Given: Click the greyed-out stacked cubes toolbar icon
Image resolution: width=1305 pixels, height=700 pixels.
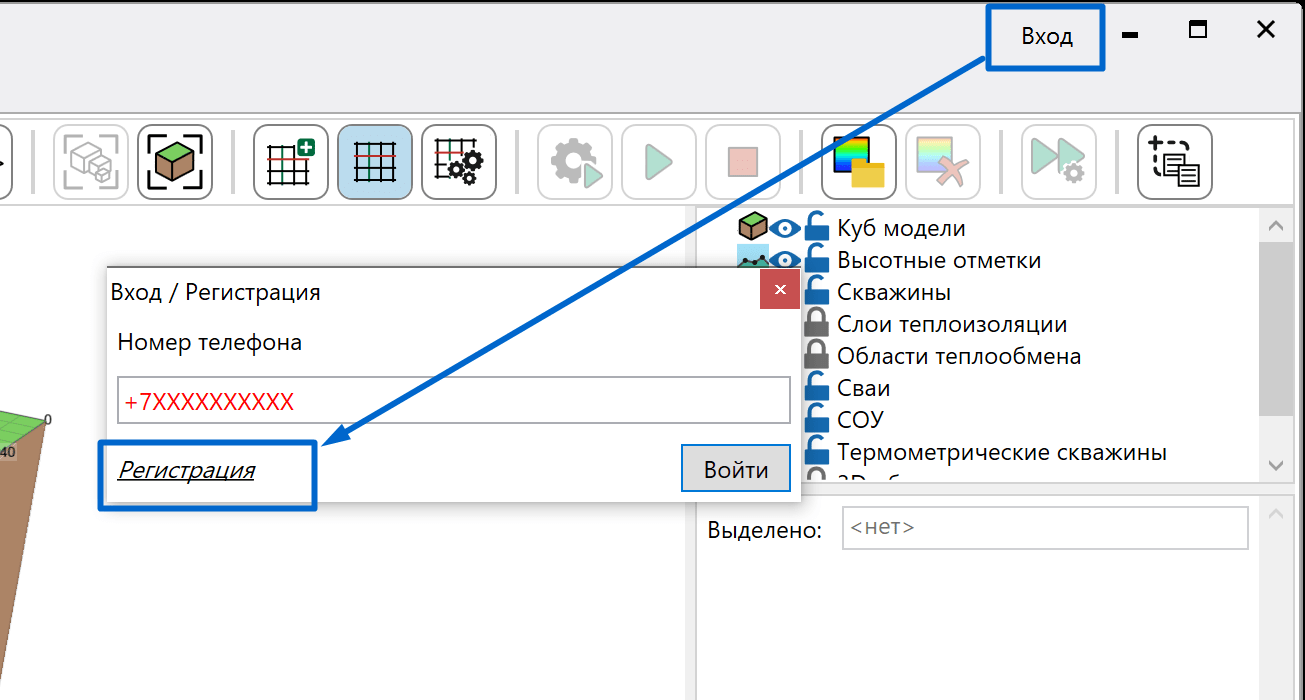Looking at the screenshot, I should 91,162.
